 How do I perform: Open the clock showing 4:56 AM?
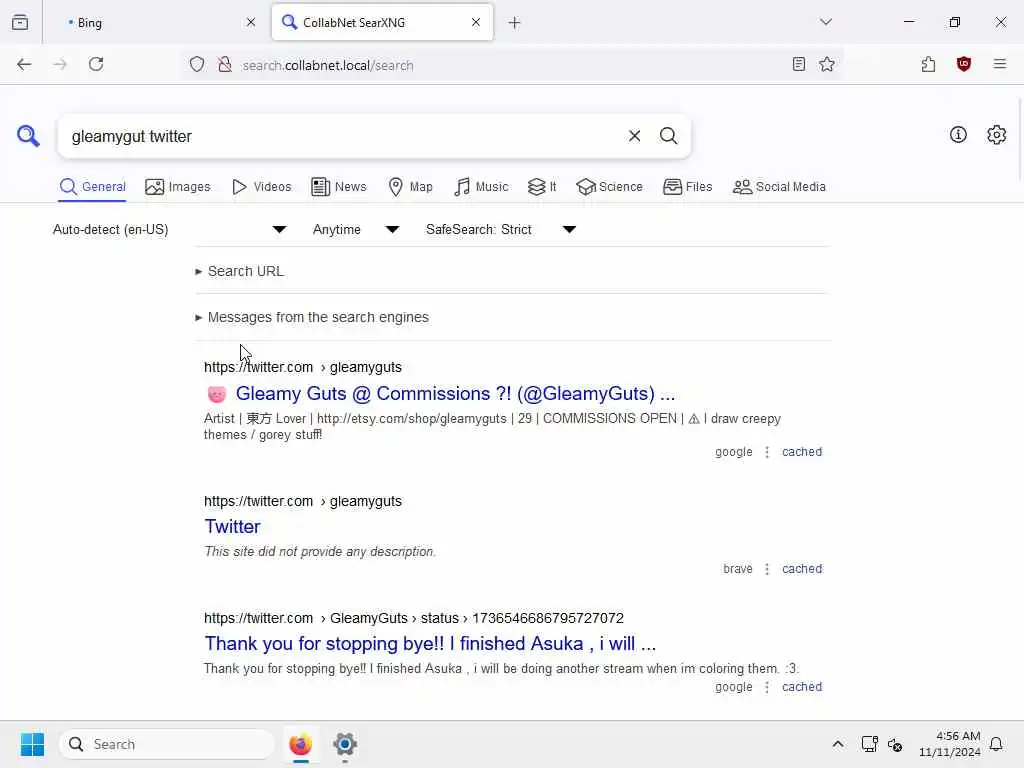[x=950, y=744]
